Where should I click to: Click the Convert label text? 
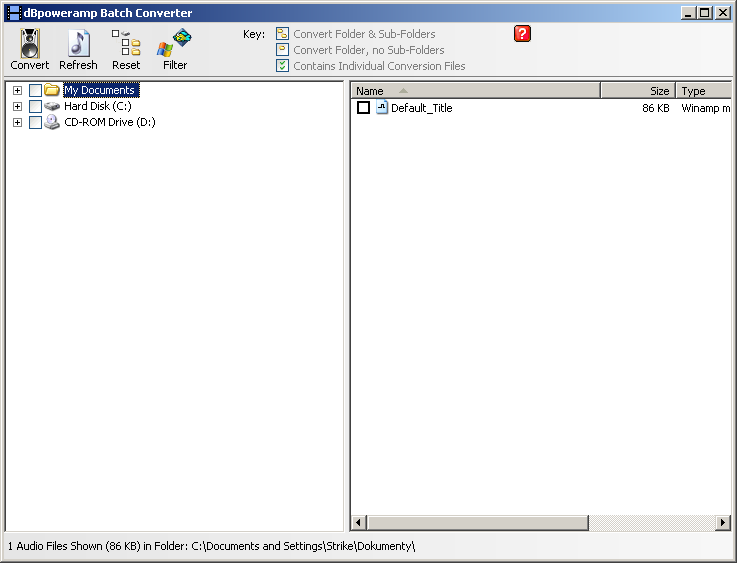pos(30,65)
